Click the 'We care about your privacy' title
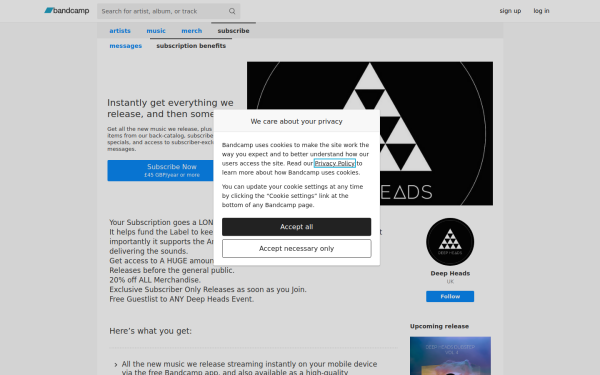The image size is (600, 375). pos(296,121)
